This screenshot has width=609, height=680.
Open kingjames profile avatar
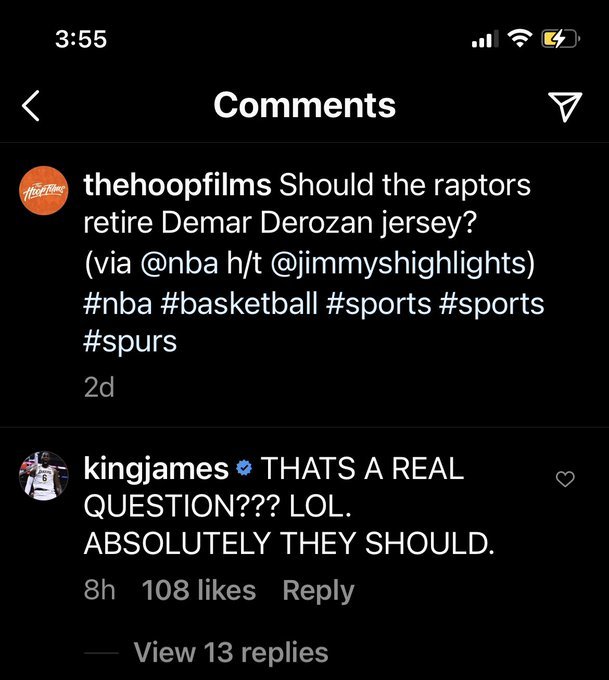(x=42, y=476)
